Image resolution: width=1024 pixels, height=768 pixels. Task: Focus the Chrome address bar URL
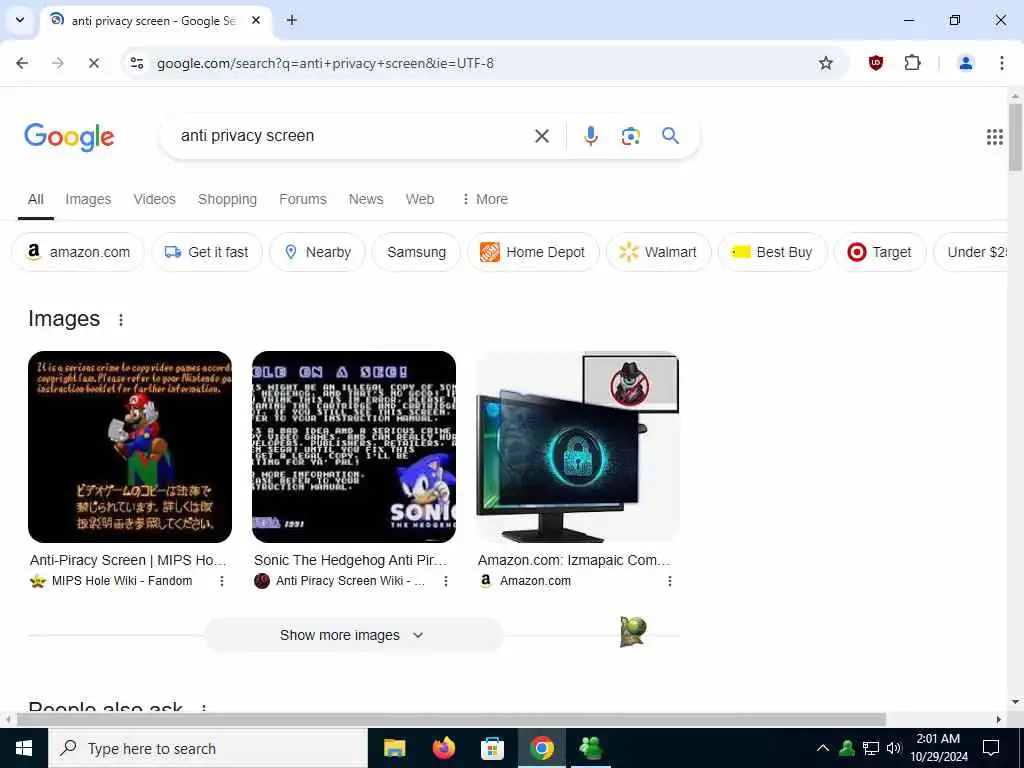325,63
